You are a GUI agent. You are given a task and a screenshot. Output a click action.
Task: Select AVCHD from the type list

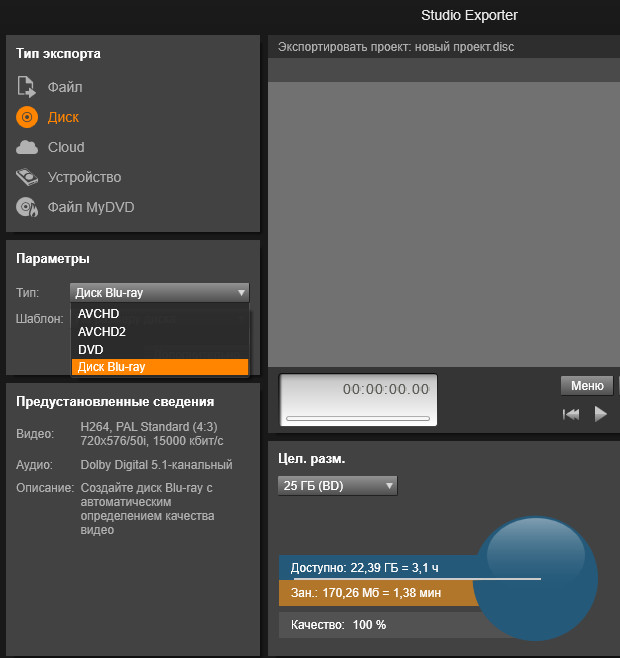[x=160, y=313]
